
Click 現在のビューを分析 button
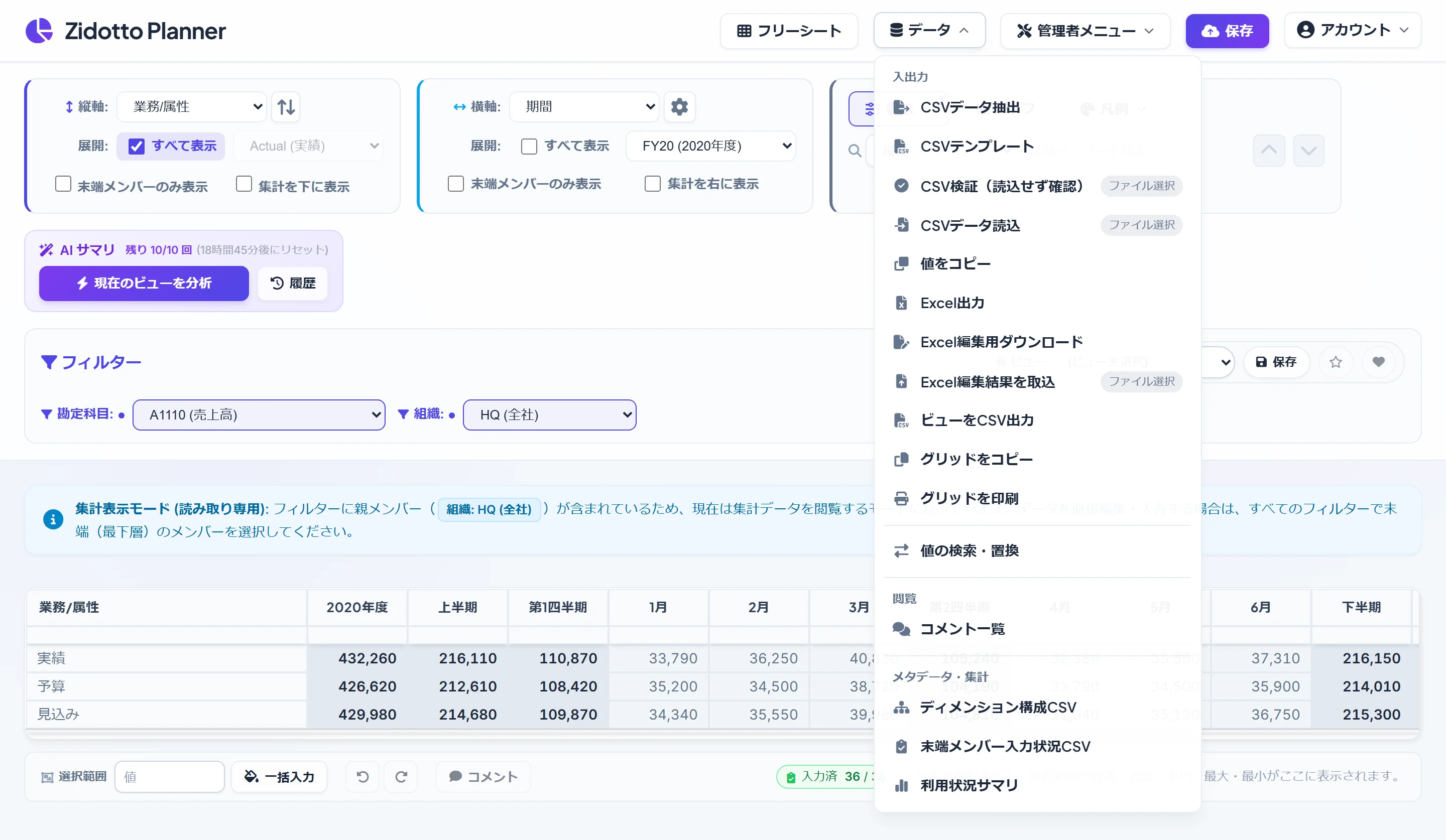pyautogui.click(x=144, y=283)
